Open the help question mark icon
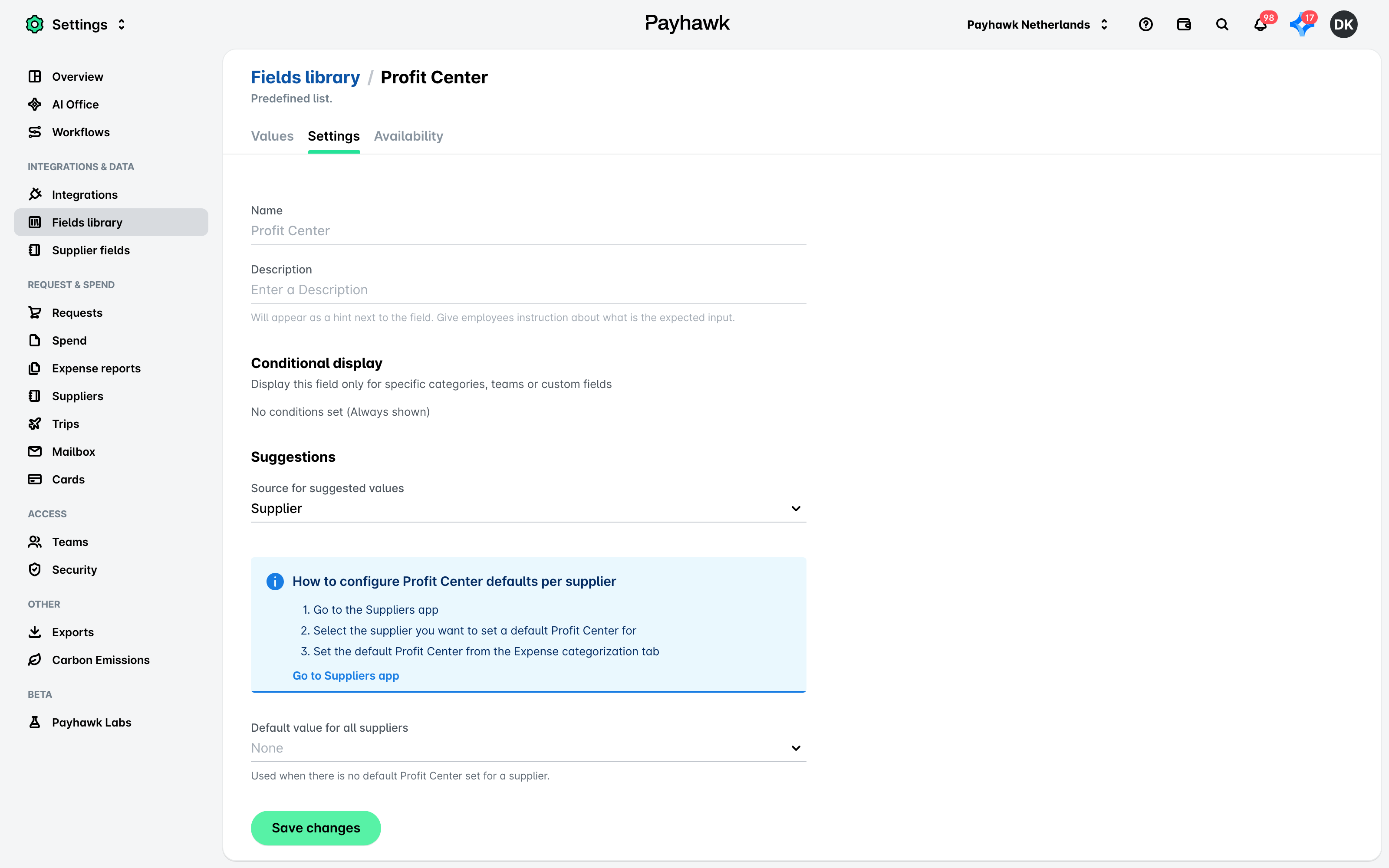The height and width of the screenshot is (868, 1389). [1145, 25]
